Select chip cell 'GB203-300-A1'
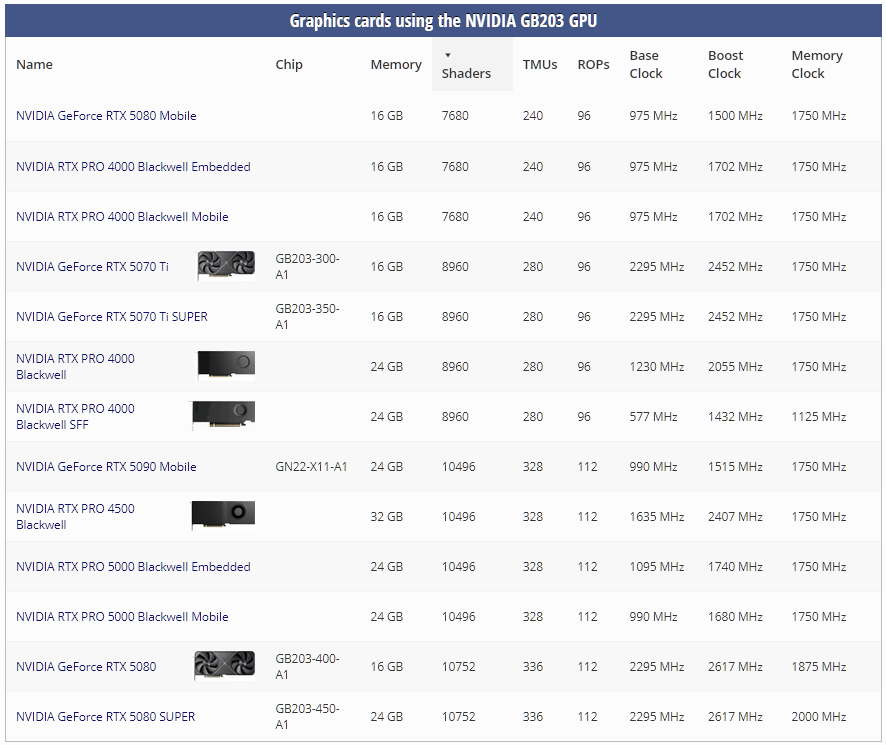The height and width of the screenshot is (745, 886). point(307,266)
